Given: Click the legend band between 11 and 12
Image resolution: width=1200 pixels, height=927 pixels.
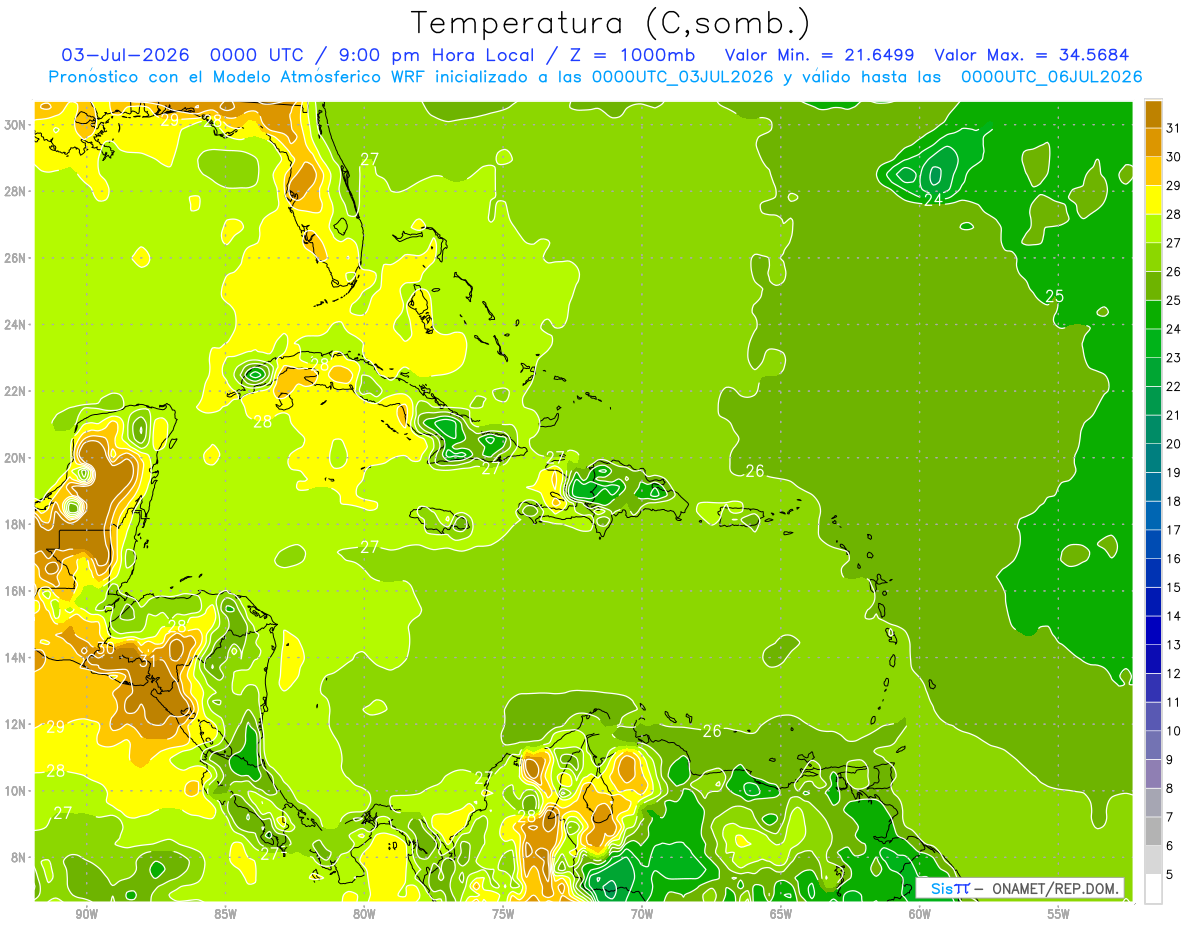Looking at the screenshot, I should 1153,688.
